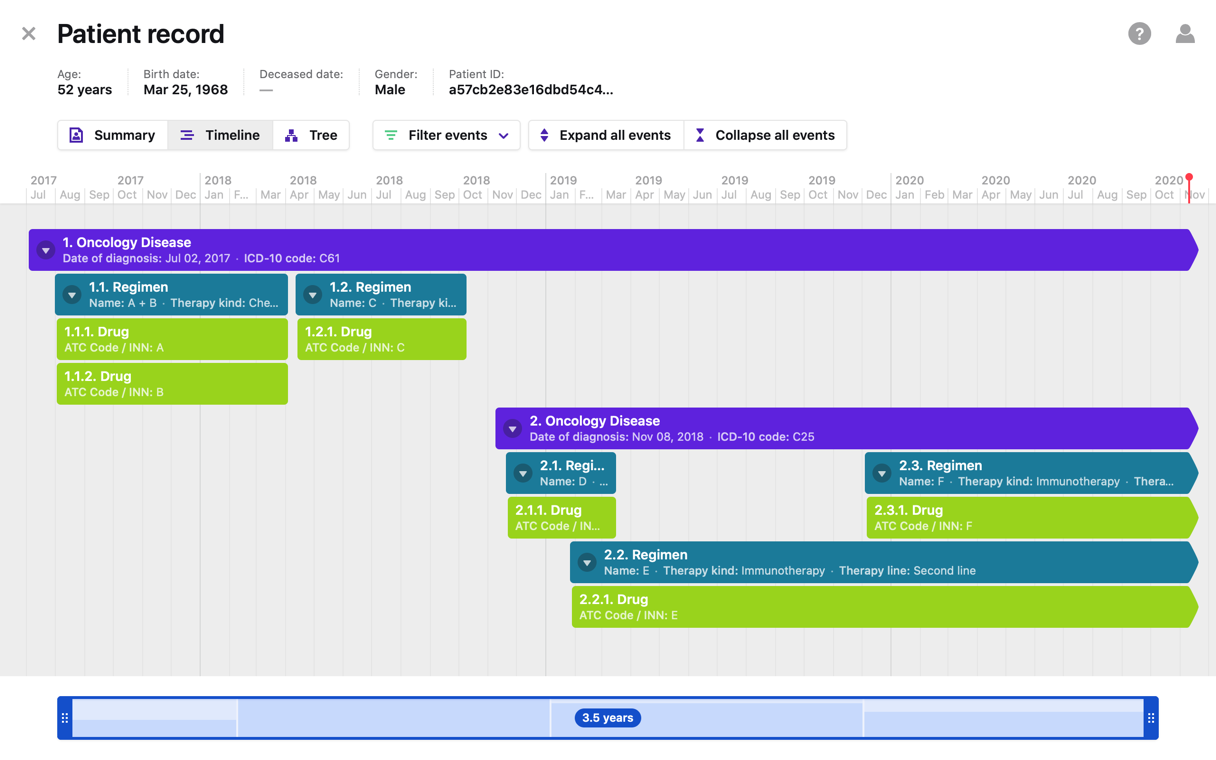Select the 1.1.2. Drug event block

(172, 384)
